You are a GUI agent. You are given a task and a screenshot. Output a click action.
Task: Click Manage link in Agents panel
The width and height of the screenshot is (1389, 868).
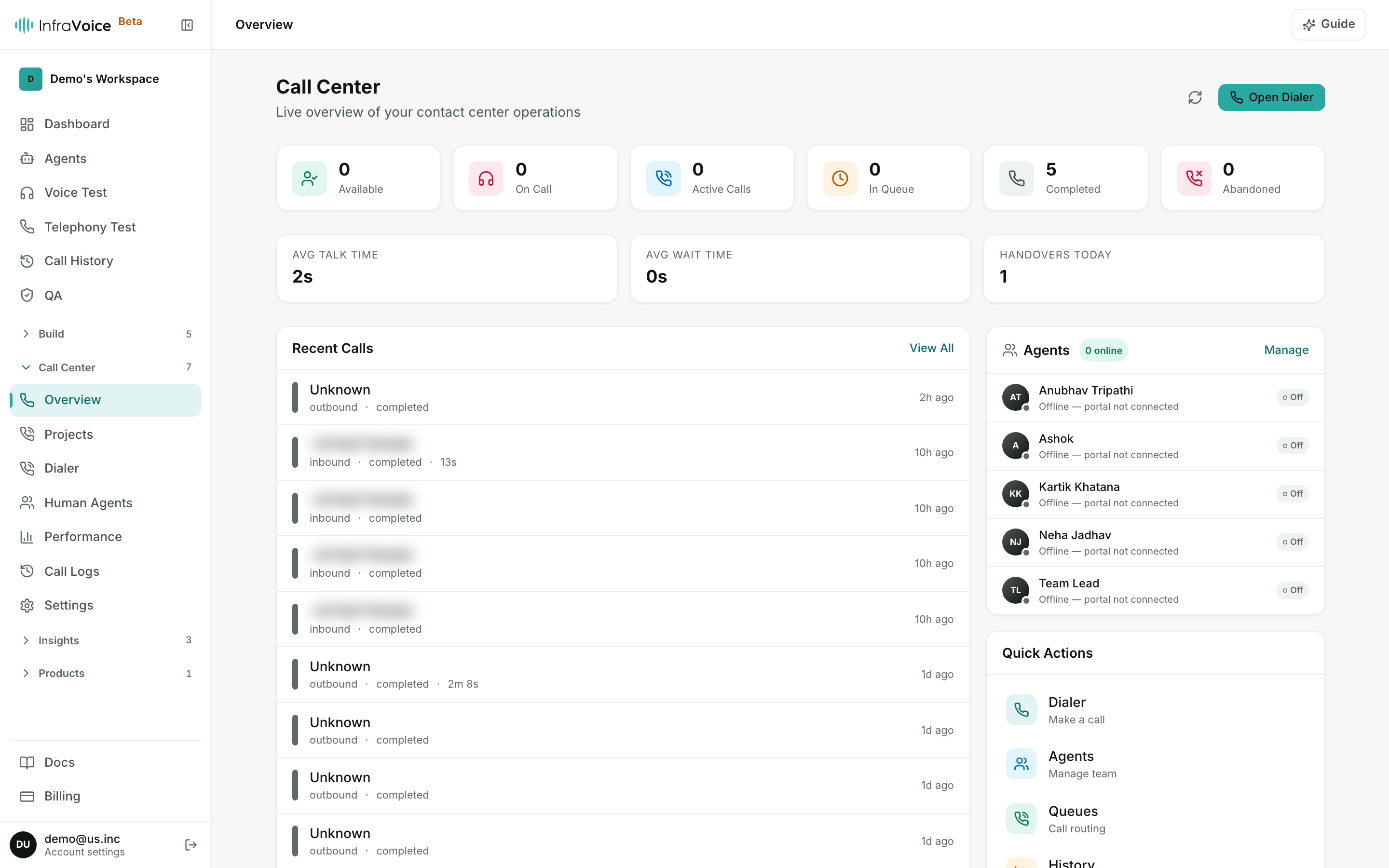(x=1286, y=350)
